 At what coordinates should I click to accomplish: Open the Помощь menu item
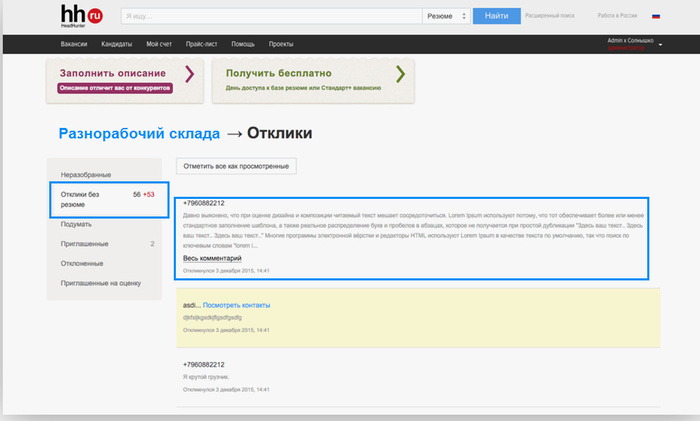coord(243,45)
